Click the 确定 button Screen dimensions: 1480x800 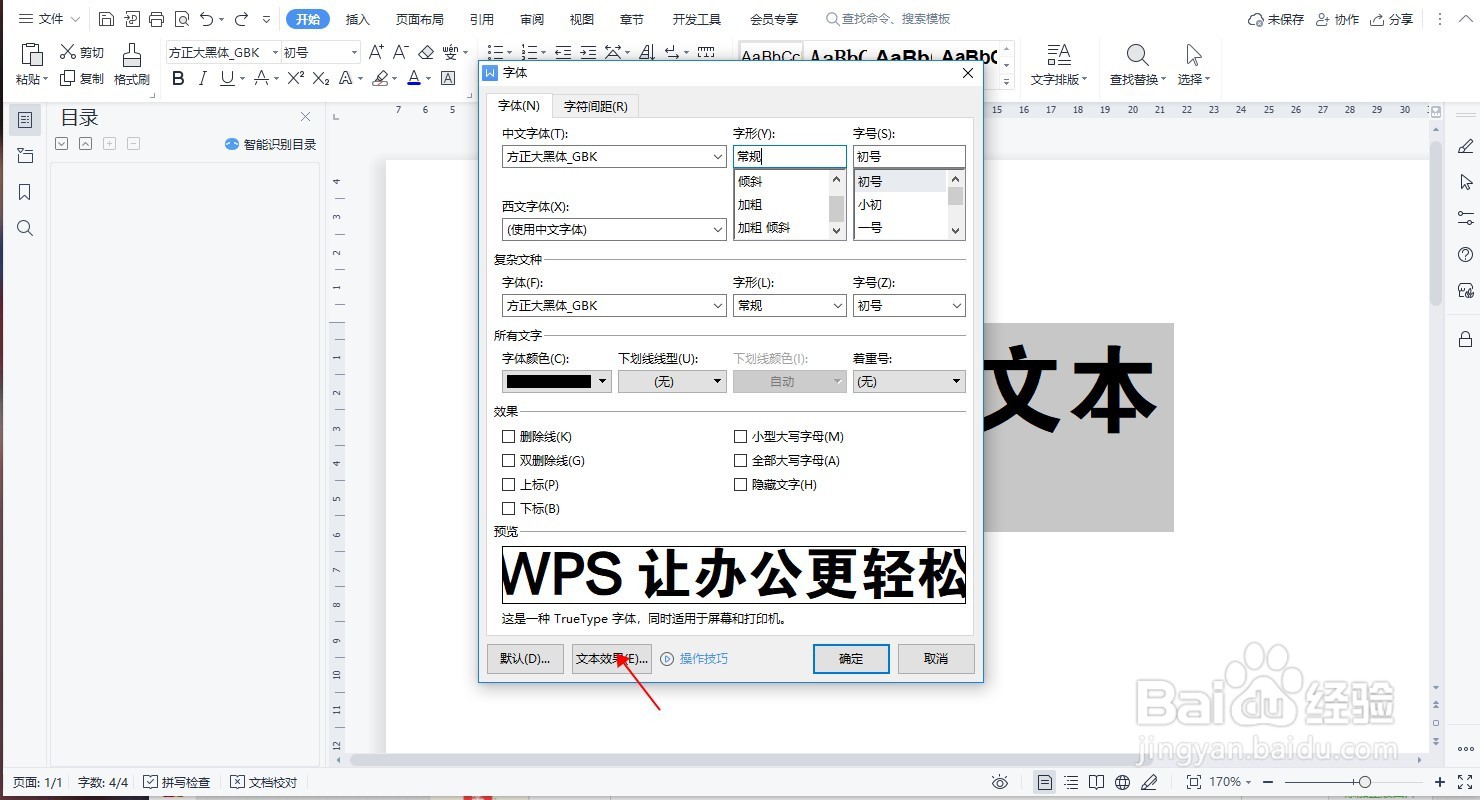[x=851, y=659]
